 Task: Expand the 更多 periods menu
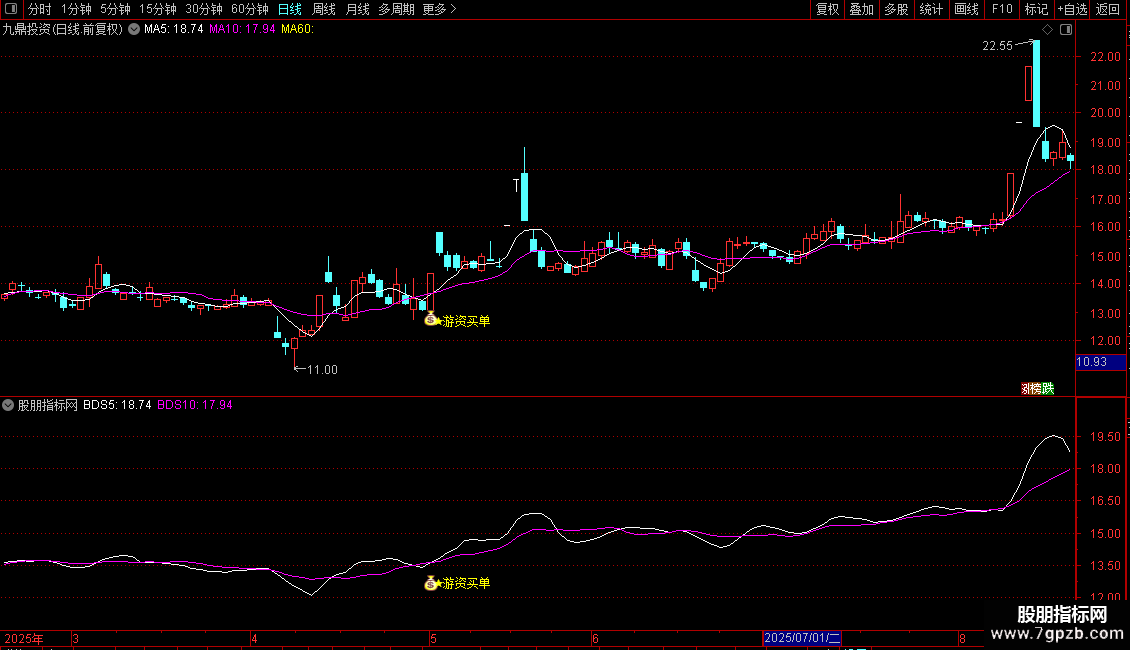(439, 9)
